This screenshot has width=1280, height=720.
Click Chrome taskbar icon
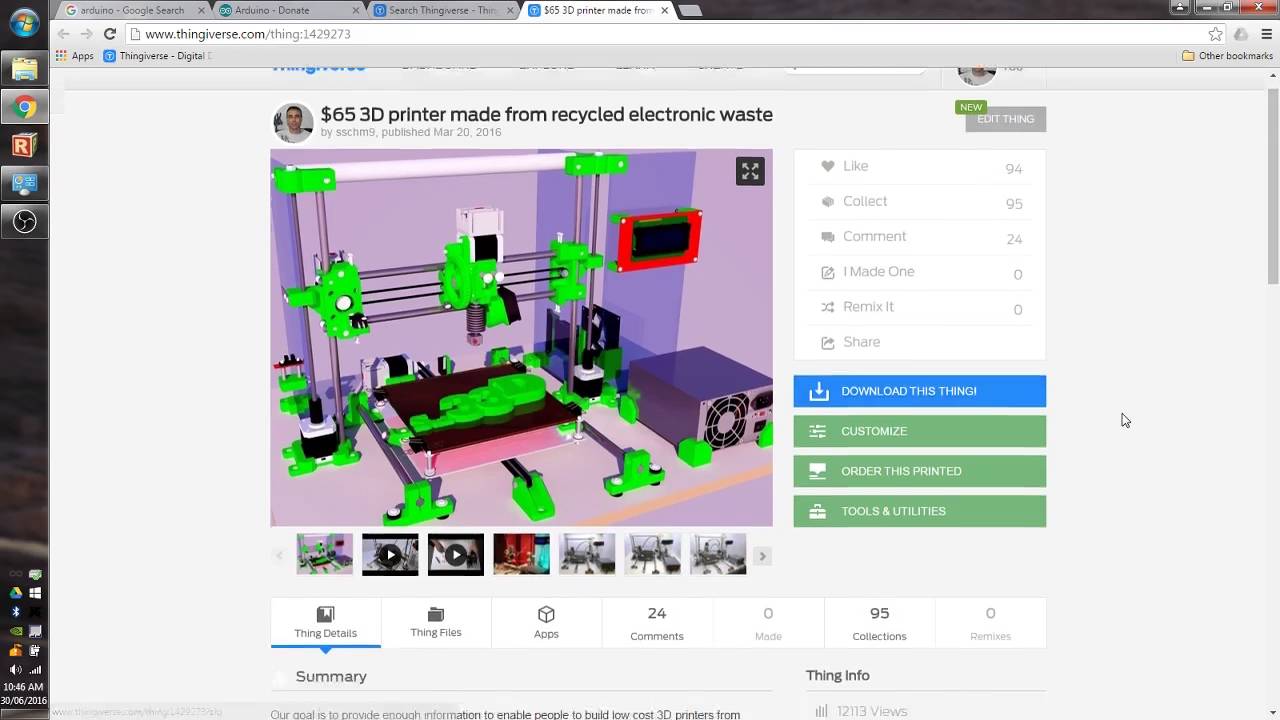tap(24, 107)
